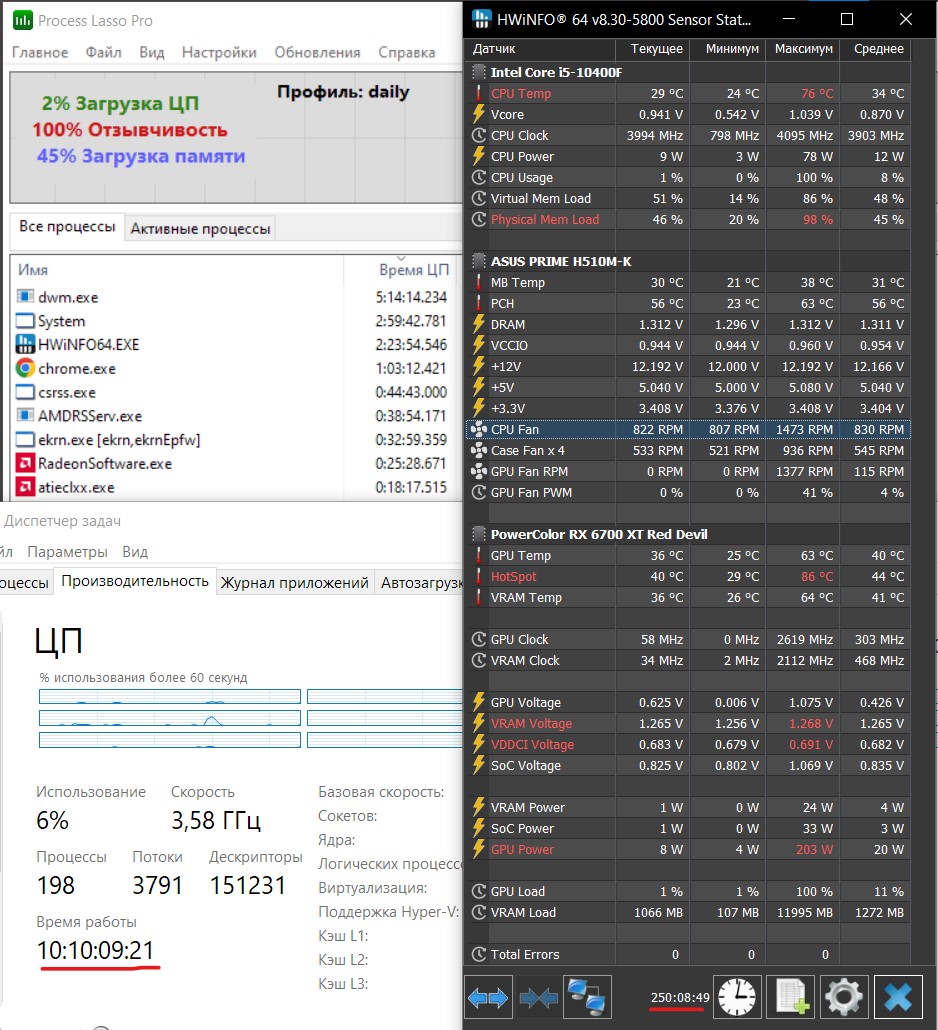Viewport: 938px width, 1030px height.
Task: Open Вид menu in Process Lasso
Action: 152,53
